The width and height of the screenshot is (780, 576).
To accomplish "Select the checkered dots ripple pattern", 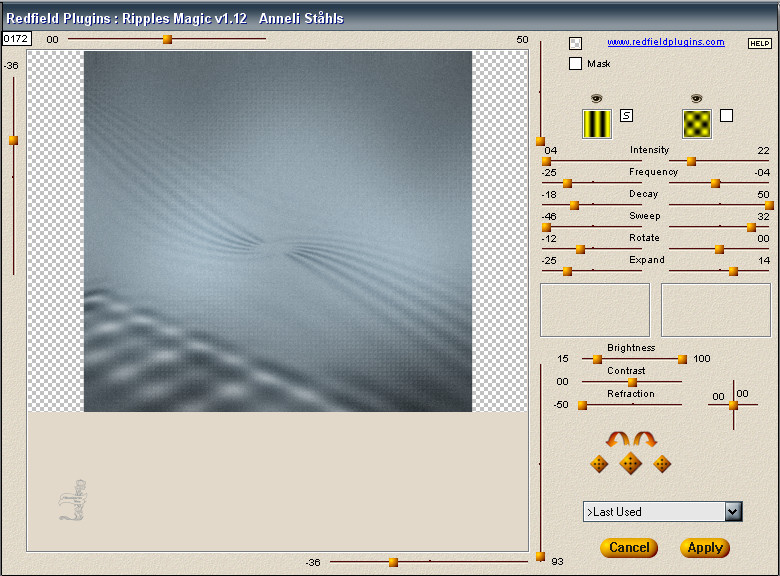I will [697, 124].
